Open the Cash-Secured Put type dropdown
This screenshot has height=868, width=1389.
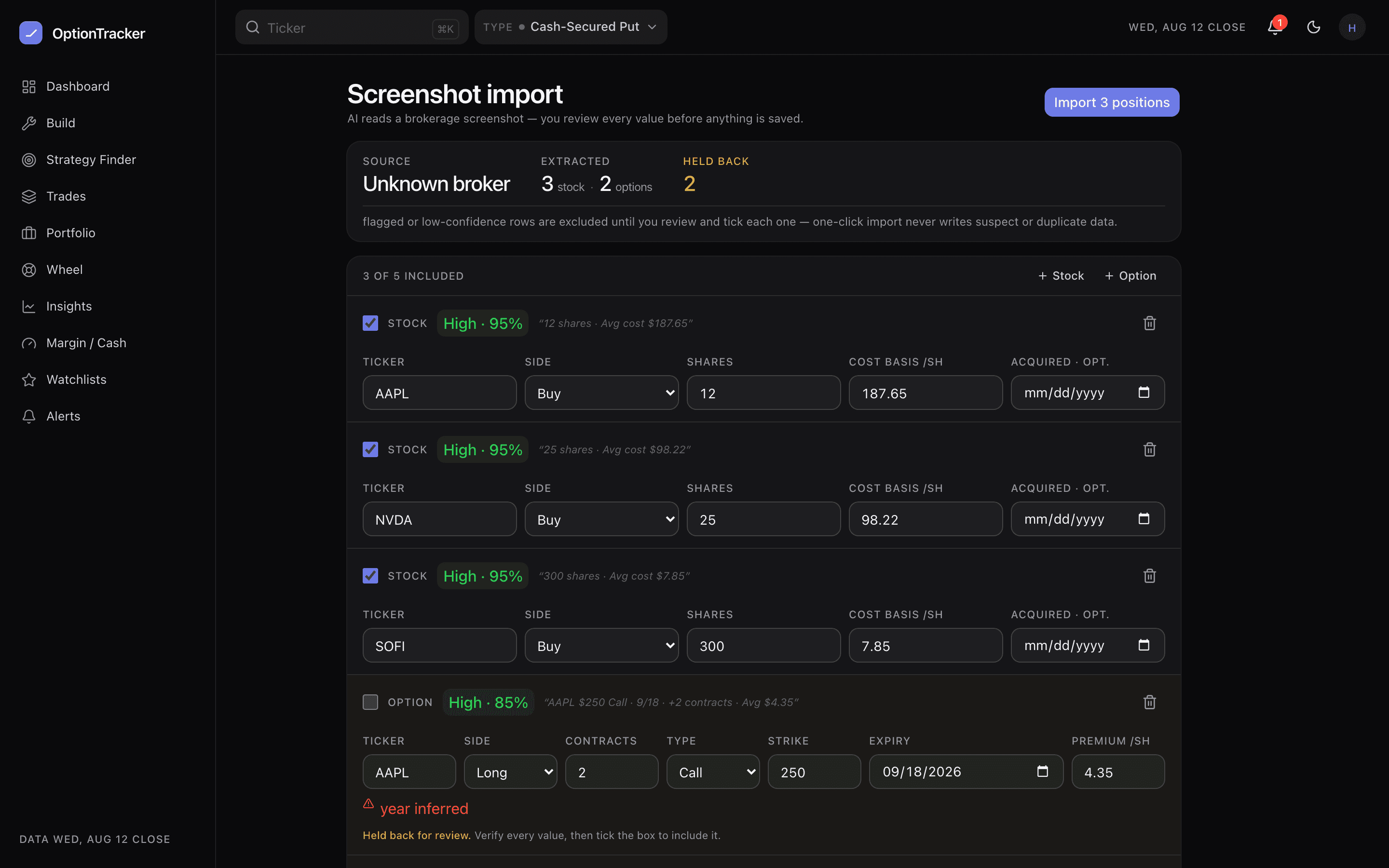(571, 27)
